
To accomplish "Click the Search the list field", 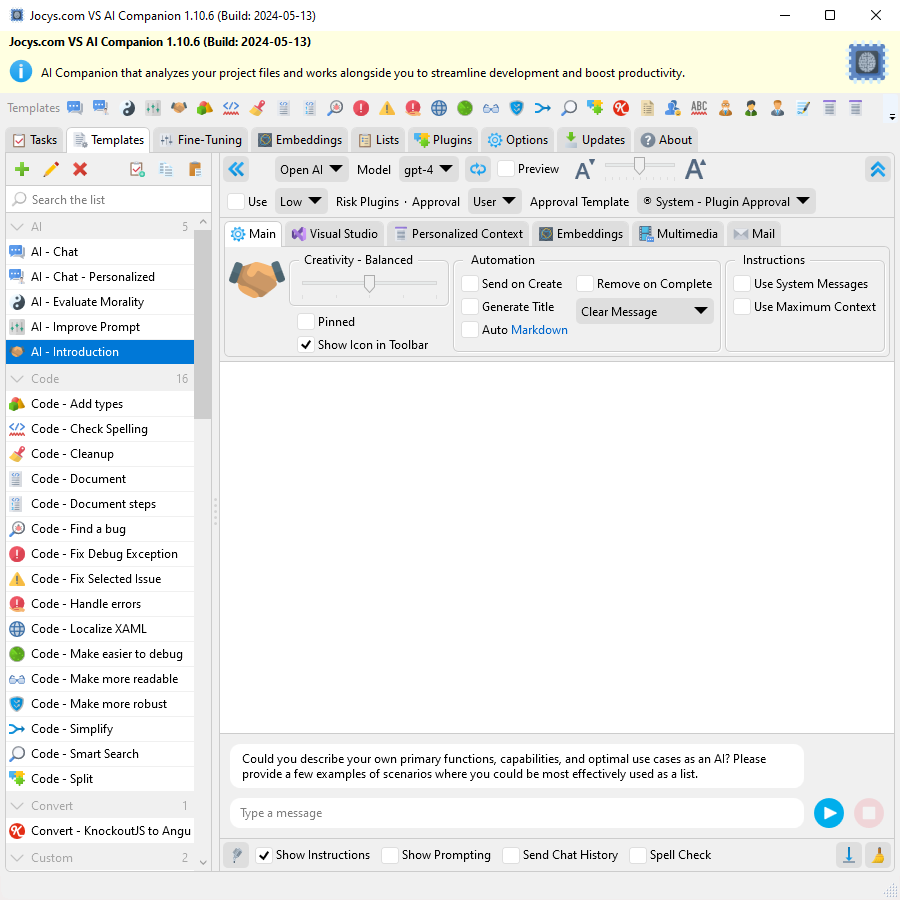I will 108,199.
